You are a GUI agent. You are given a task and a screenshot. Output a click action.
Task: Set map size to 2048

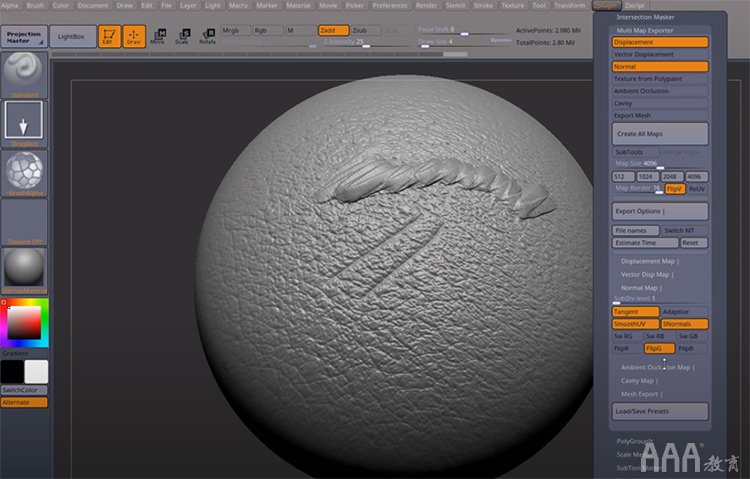coord(672,177)
